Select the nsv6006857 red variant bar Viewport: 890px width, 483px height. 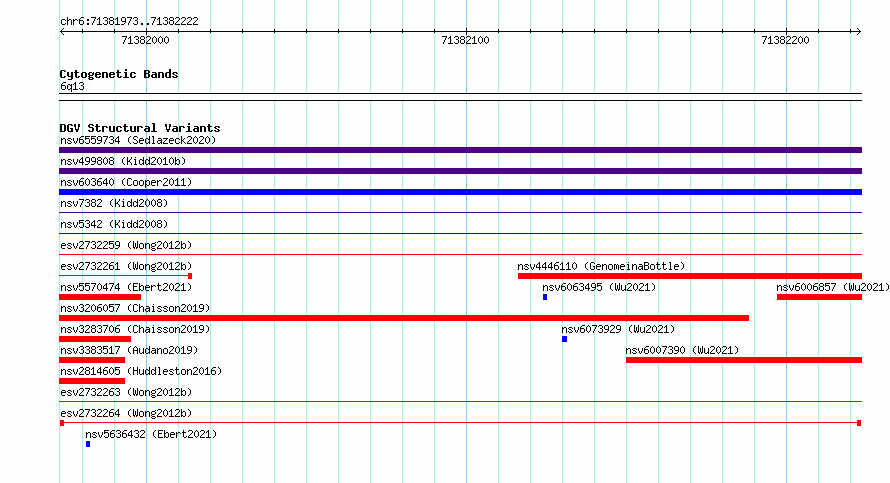pyautogui.click(x=820, y=297)
